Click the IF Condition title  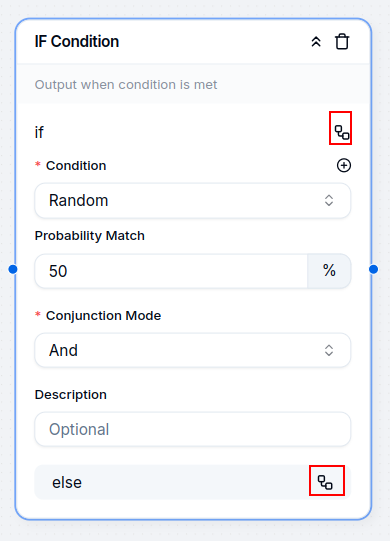[77, 41]
